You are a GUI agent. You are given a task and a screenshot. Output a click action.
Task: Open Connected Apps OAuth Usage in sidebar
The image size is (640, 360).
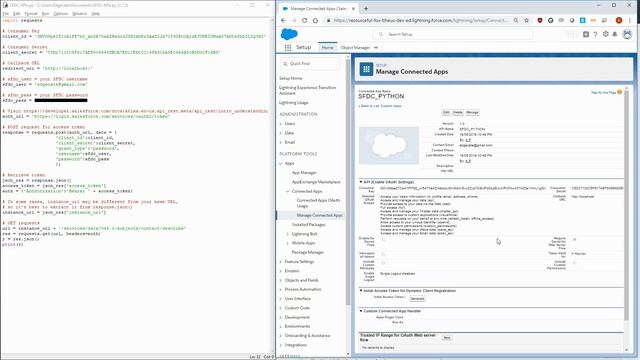tap(318, 203)
